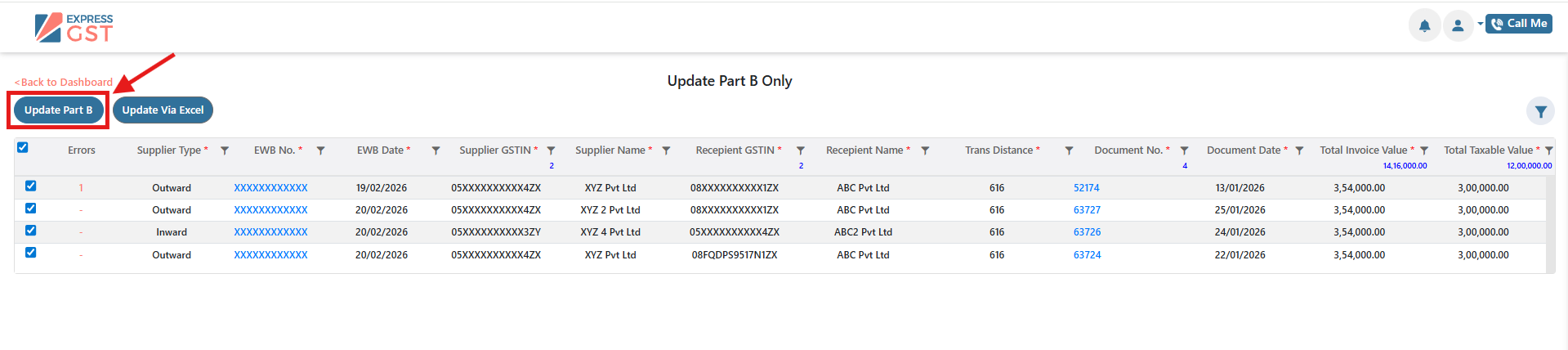The width and height of the screenshot is (1568, 350).
Task: Open the round filter icon above table
Action: (x=1540, y=112)
